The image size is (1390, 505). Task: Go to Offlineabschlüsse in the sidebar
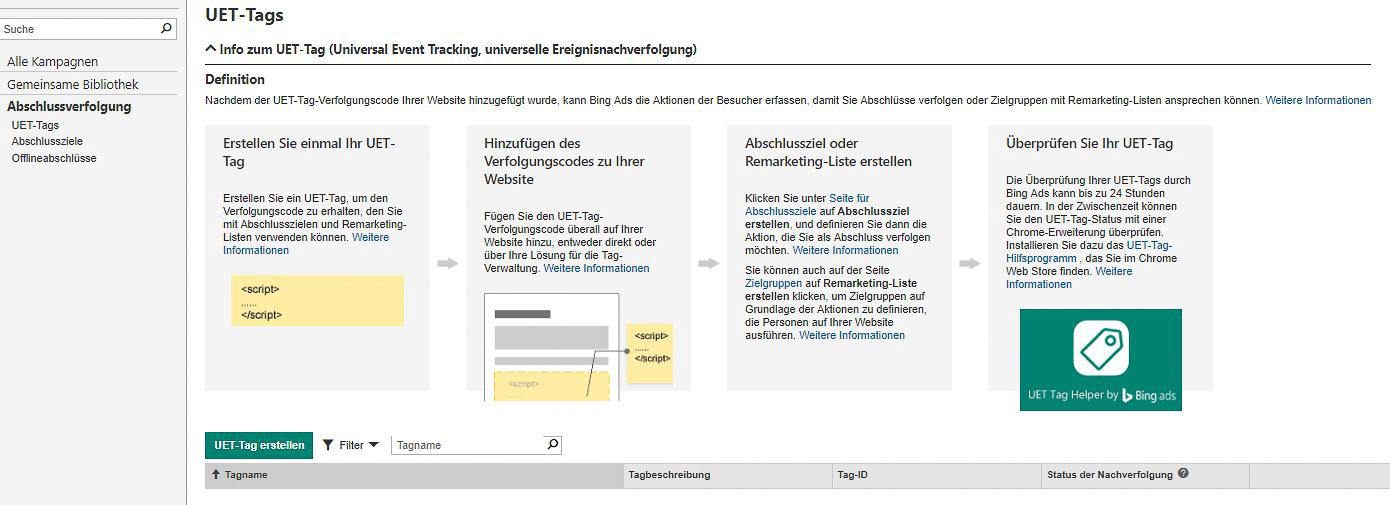(x=54, y=158)
